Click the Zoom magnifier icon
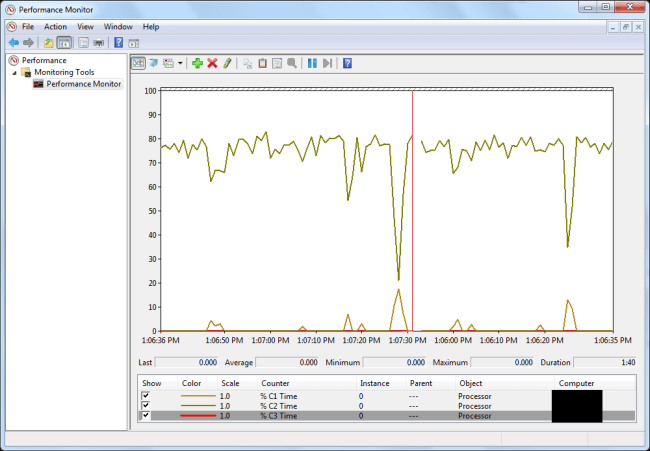The image size is (650, 451). 291,63
